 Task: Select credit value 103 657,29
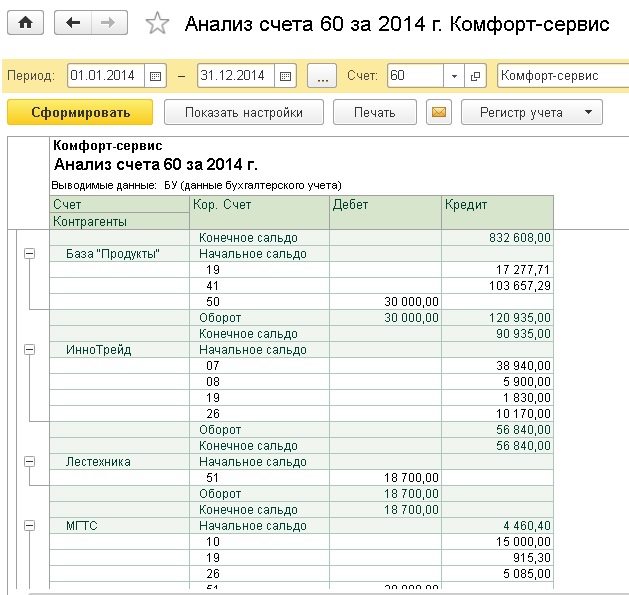[497, 286]
